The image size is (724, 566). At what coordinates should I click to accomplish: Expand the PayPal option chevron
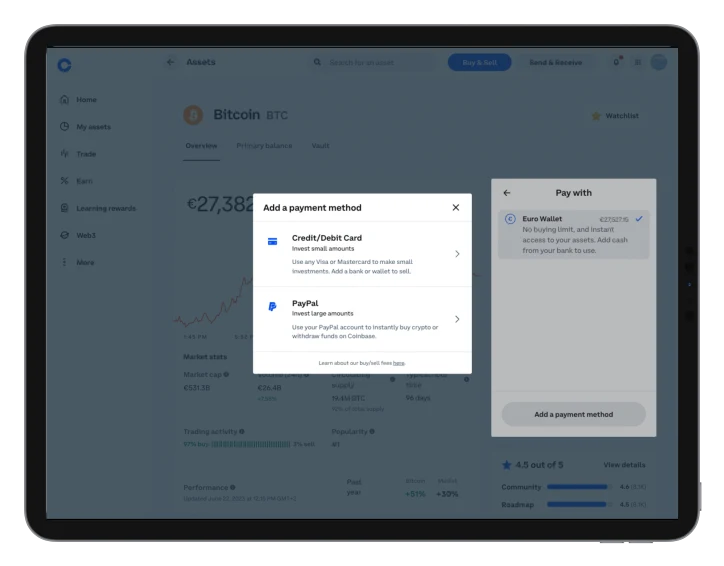(x=457, y=319)
